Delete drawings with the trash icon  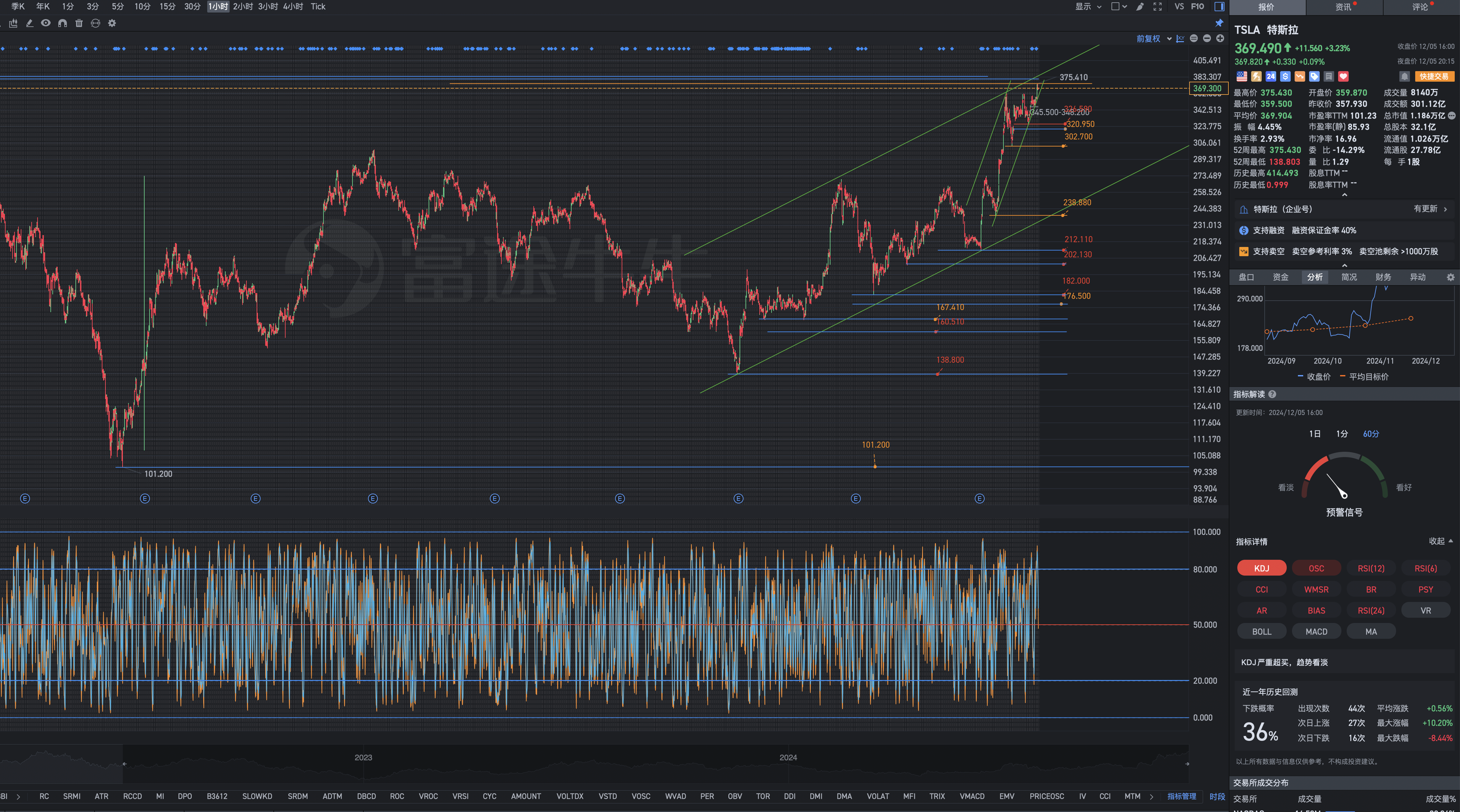pyautogui.click(x=79, y=23)
